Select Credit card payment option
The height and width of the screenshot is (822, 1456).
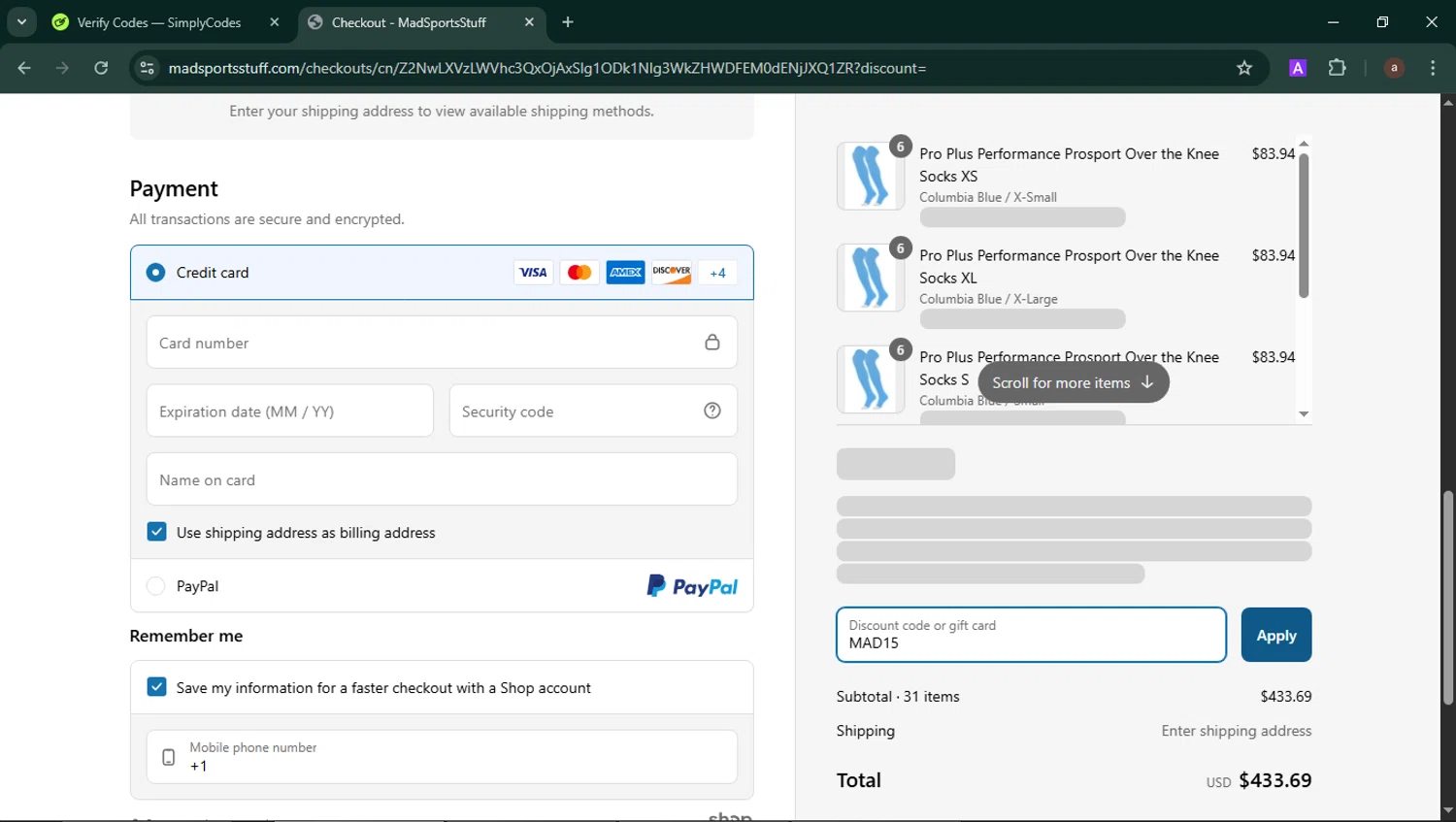[x=155, y=273]
